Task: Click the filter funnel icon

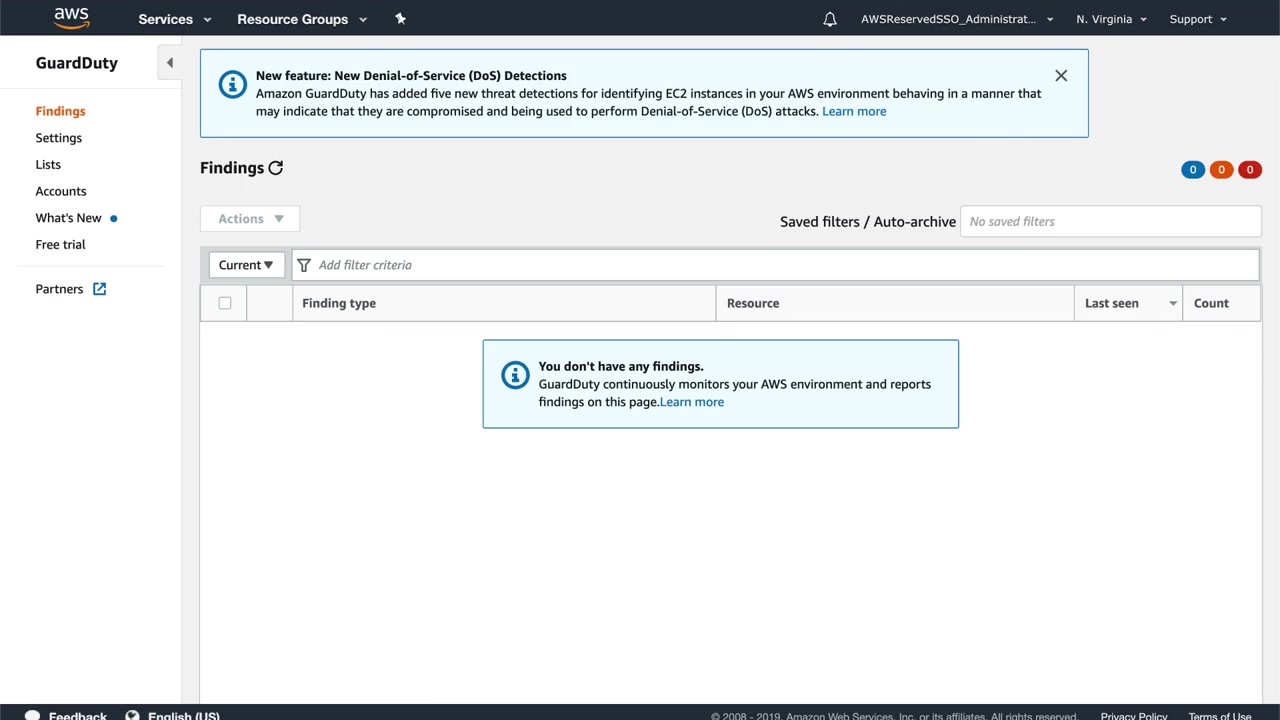Action: coord(304,265)
